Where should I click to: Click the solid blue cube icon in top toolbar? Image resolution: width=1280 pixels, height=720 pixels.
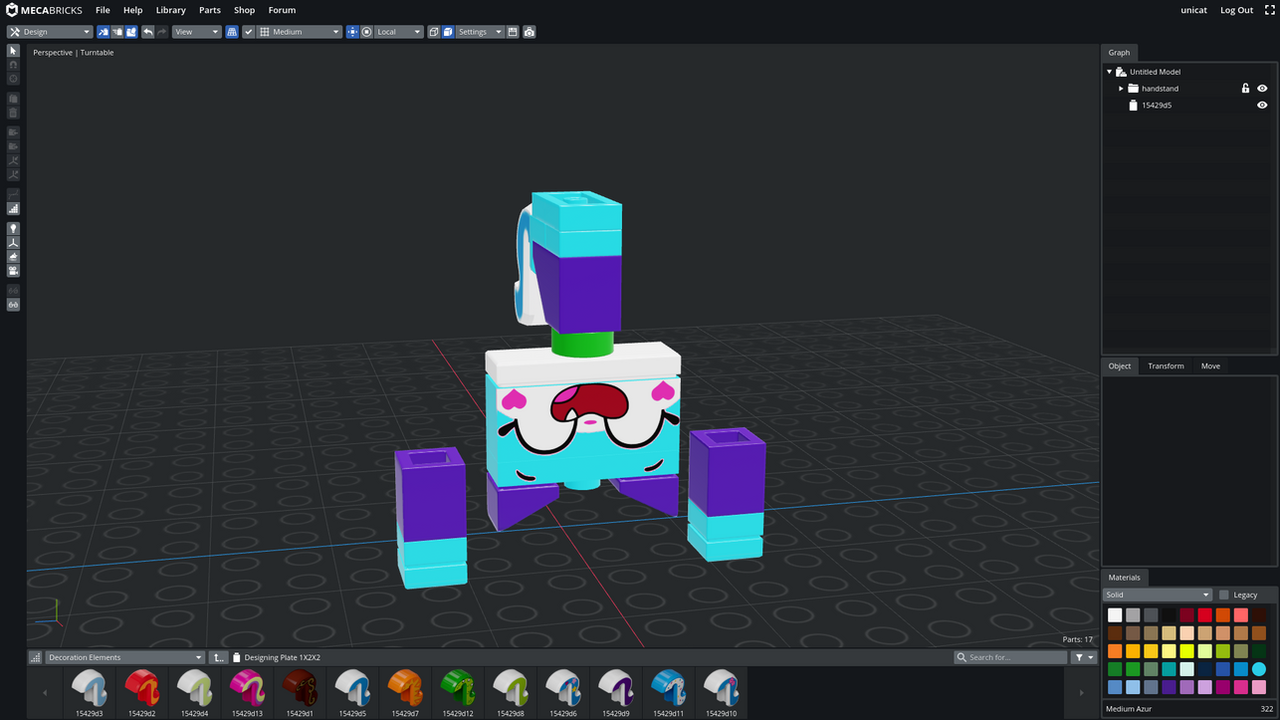click(x=448, y=32)
